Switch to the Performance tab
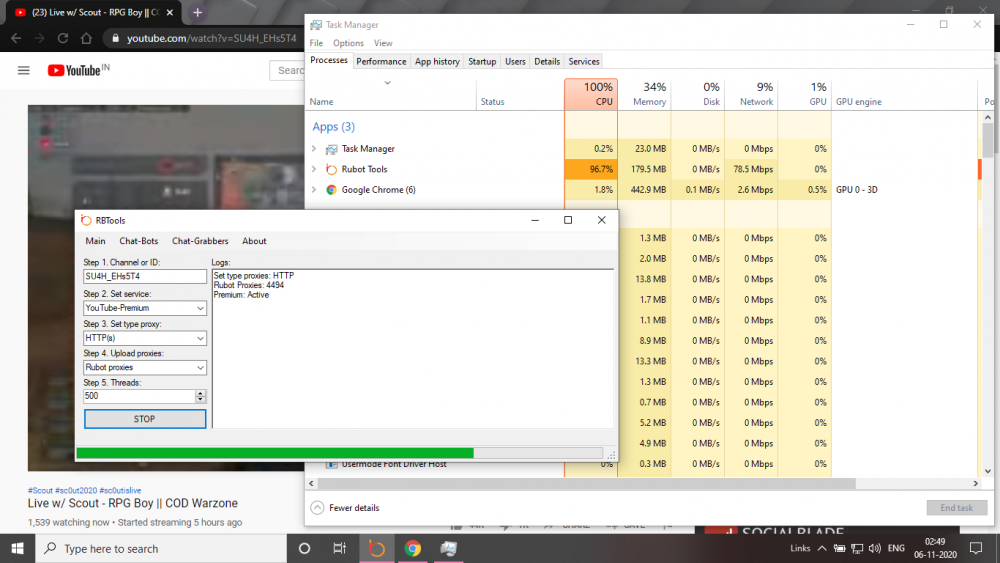This screenshot has height=563, width=1000. click(381, 61)
